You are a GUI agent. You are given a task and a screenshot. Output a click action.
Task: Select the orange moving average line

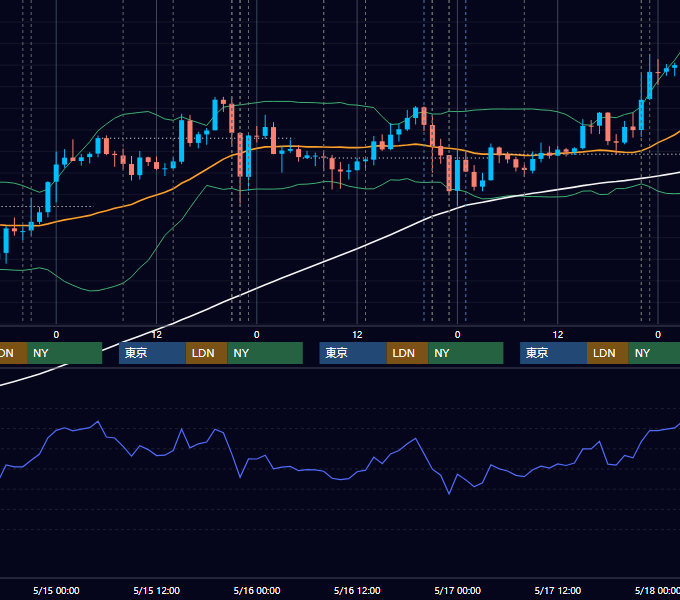[x=338, y=147]
